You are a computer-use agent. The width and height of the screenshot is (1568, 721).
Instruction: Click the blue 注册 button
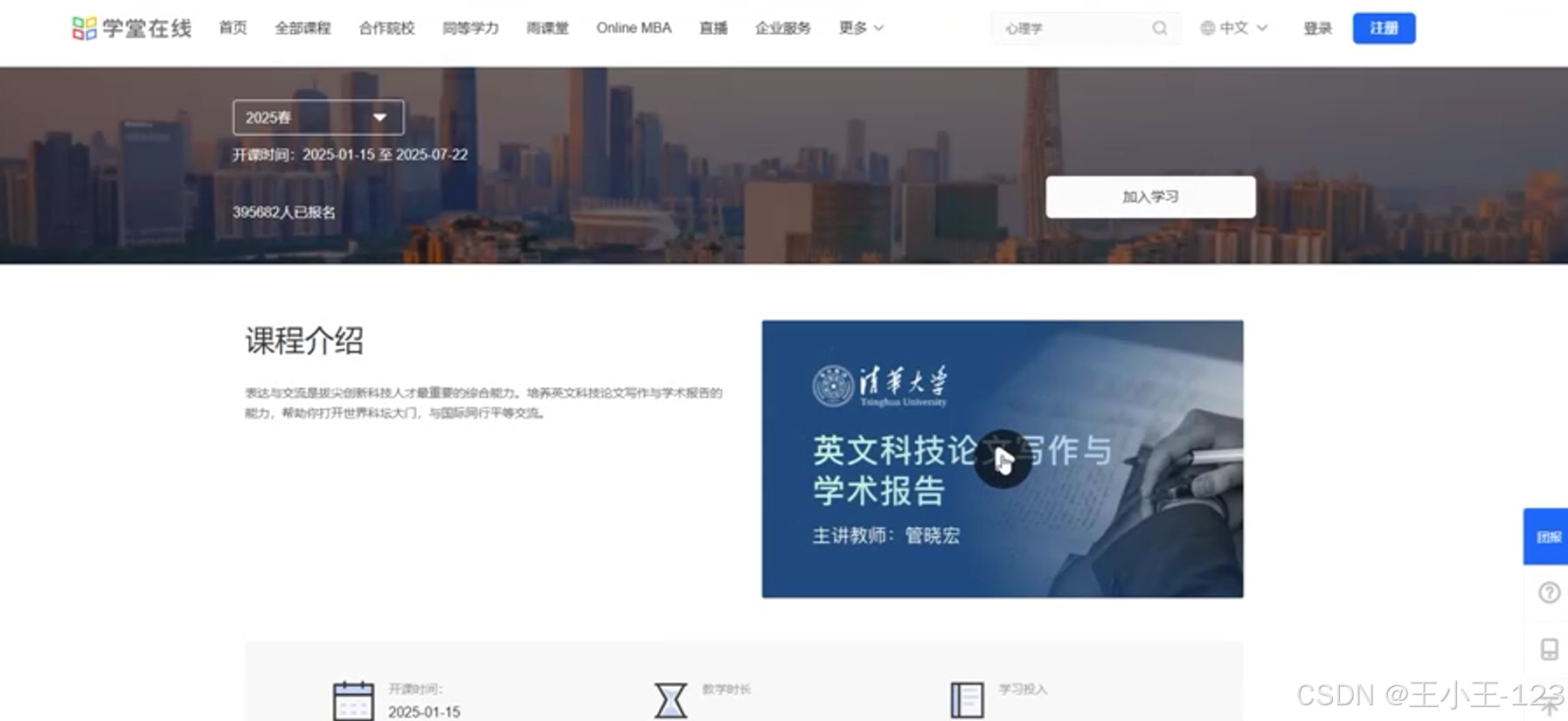[1384, 28]
